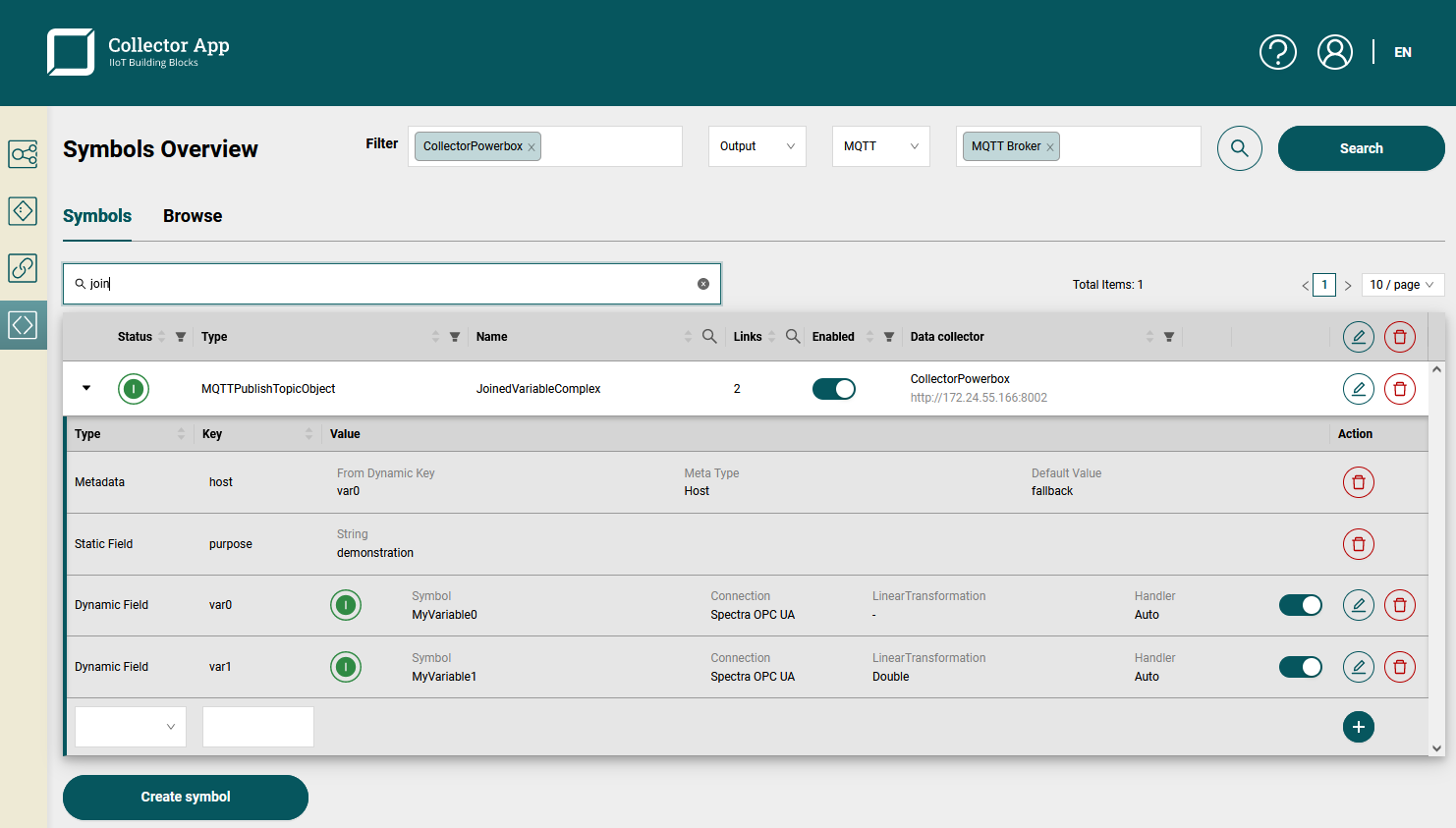This screenshot has height=828, width=1456.
Task: Click the new field key input box
Action: [x=257, y=727]
